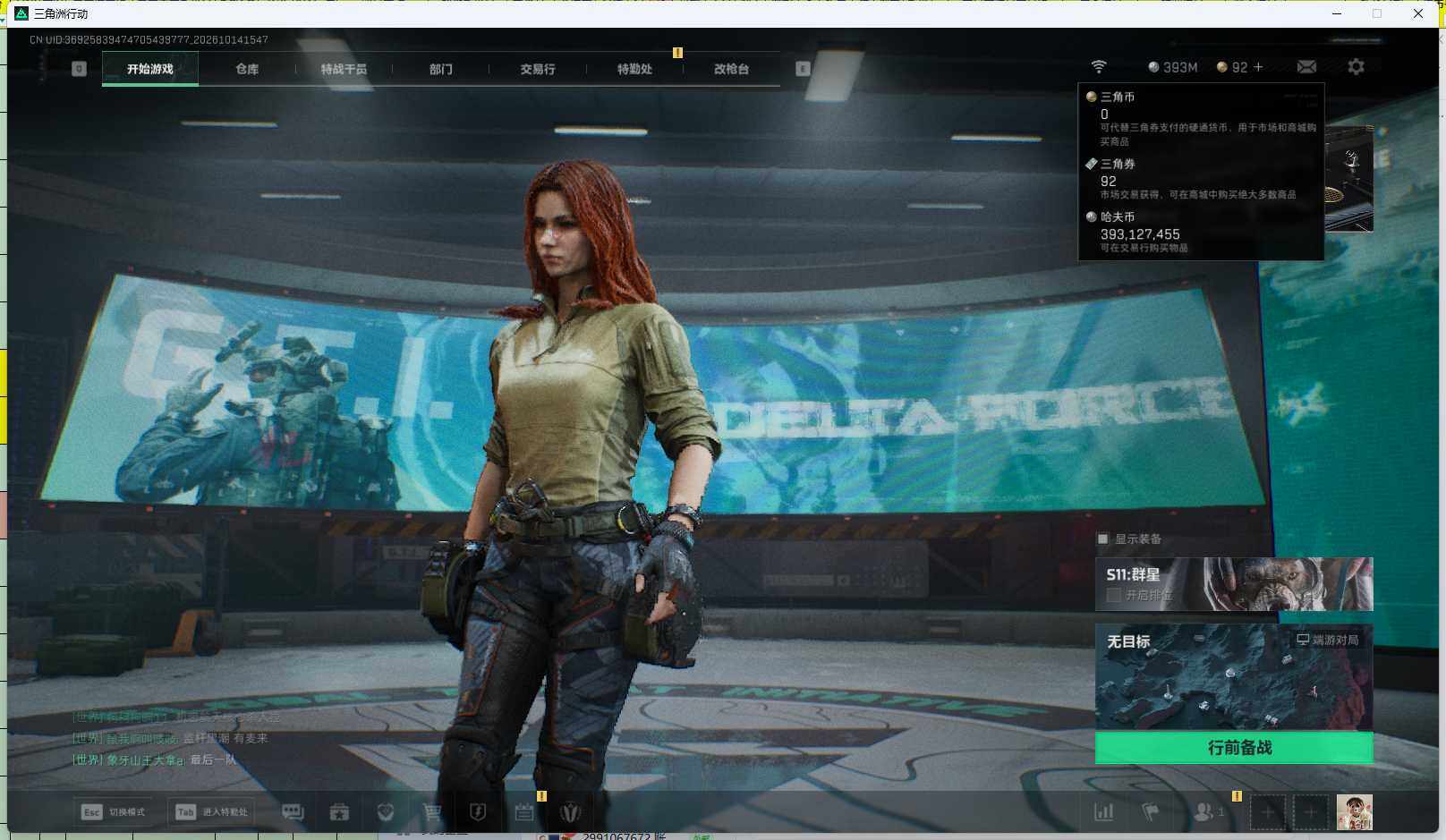The height and width of the screenshot is (840, 1446).
Task: Open the mail envelope icon
Action: 1306,67
